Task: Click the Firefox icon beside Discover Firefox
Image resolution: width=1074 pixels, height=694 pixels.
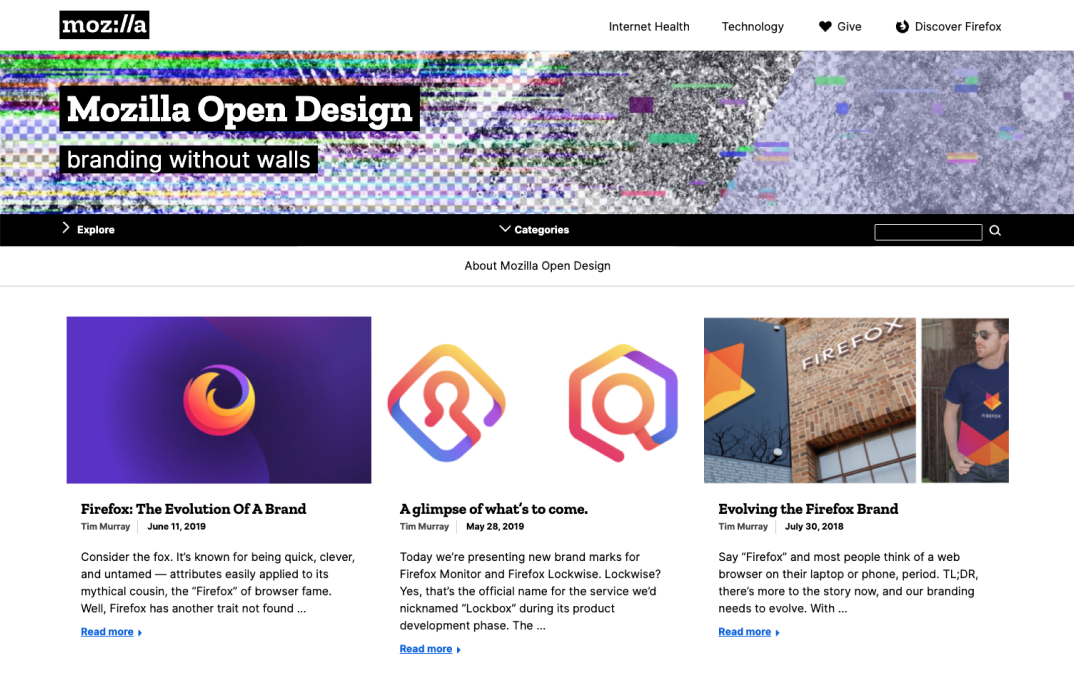Action: [x=902, y=26]
